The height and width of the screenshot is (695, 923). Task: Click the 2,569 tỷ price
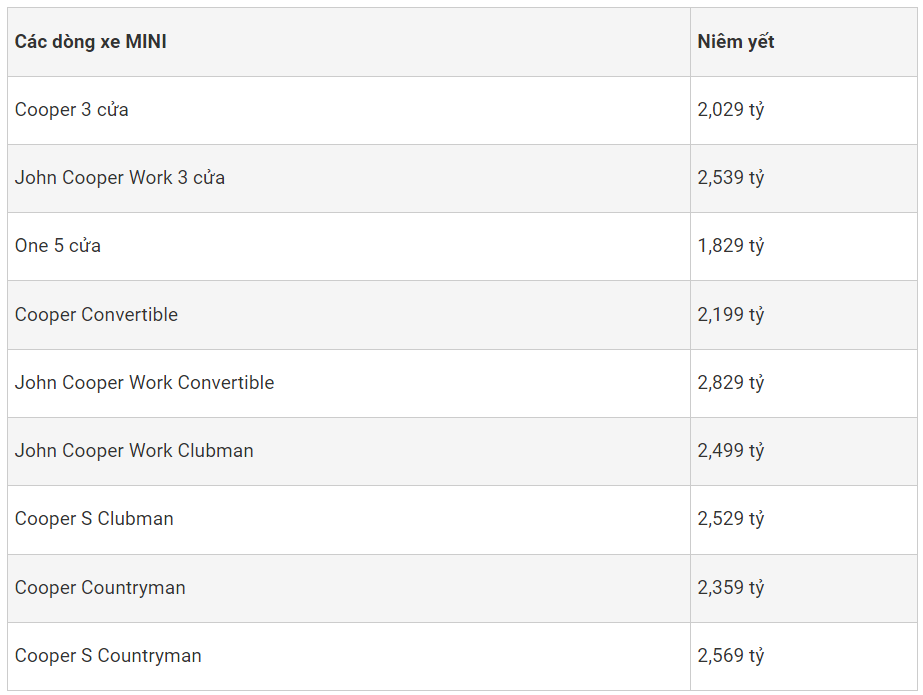click(x=731, y=656)
